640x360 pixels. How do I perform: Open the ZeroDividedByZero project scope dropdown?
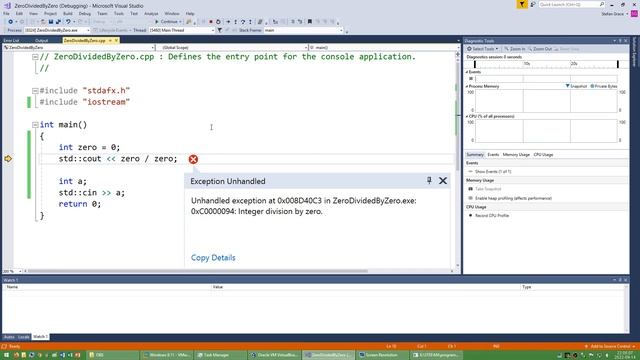(x=79, y=48)
